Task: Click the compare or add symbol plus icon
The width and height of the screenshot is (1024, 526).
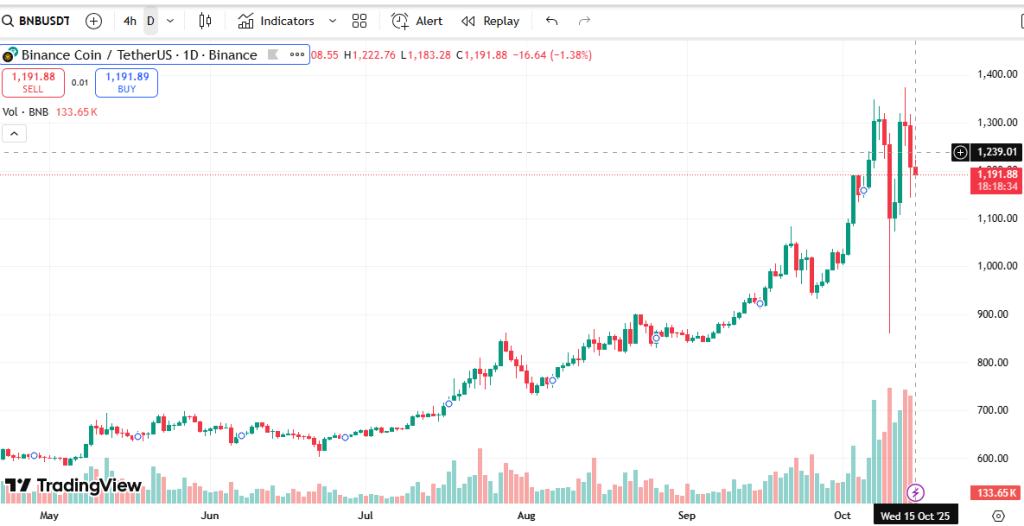Action: tap(93, 21)
